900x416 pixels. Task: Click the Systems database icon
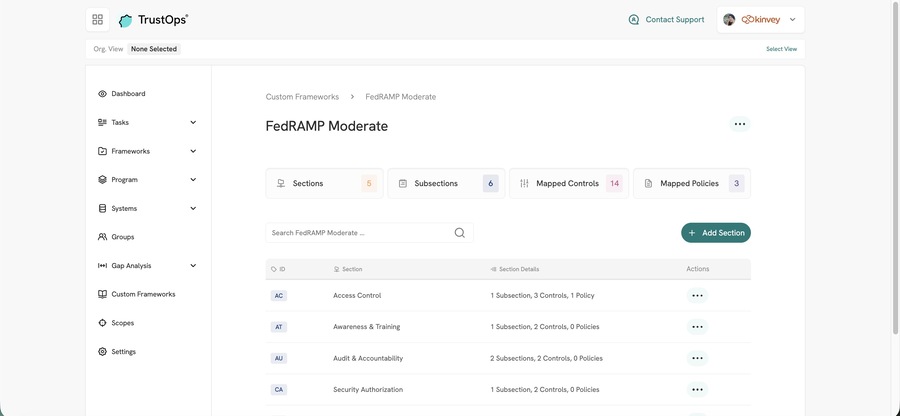point(102,208)
